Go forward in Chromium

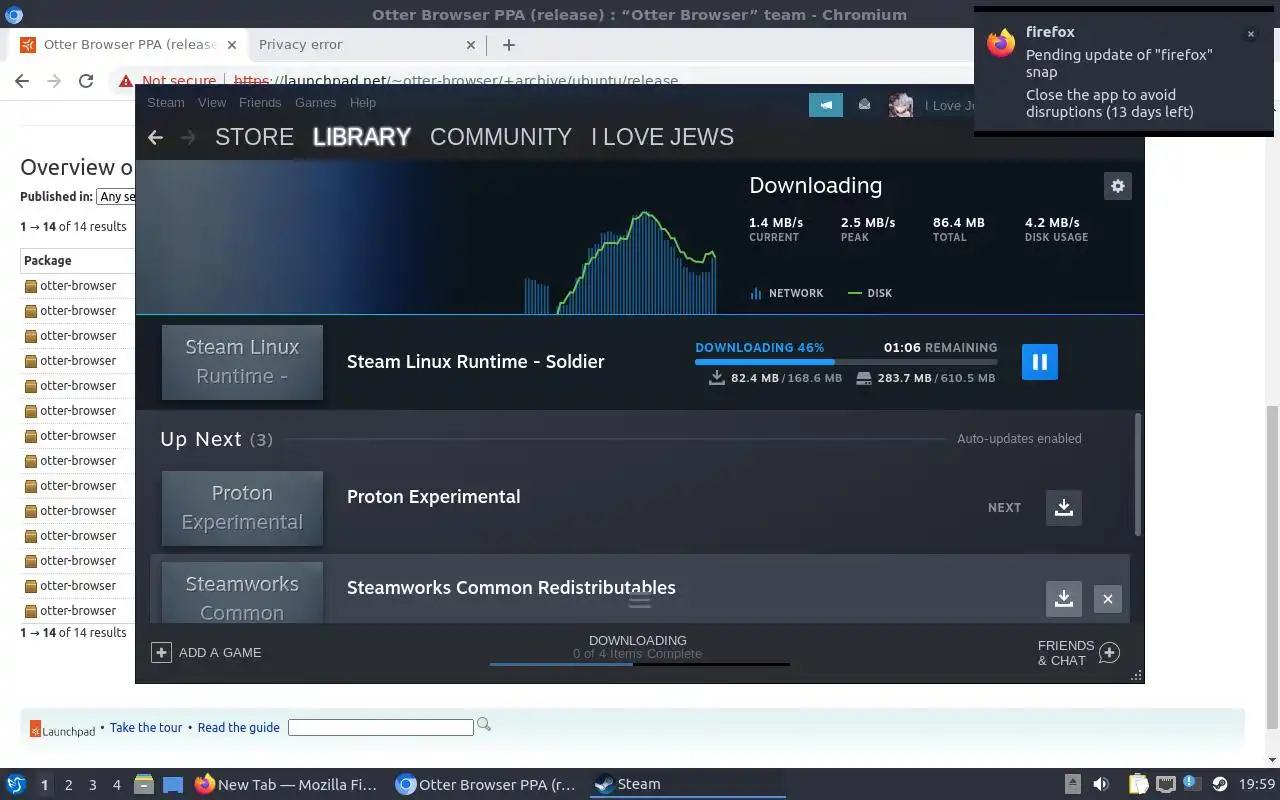pyautogui.click(x=54, y=81)
